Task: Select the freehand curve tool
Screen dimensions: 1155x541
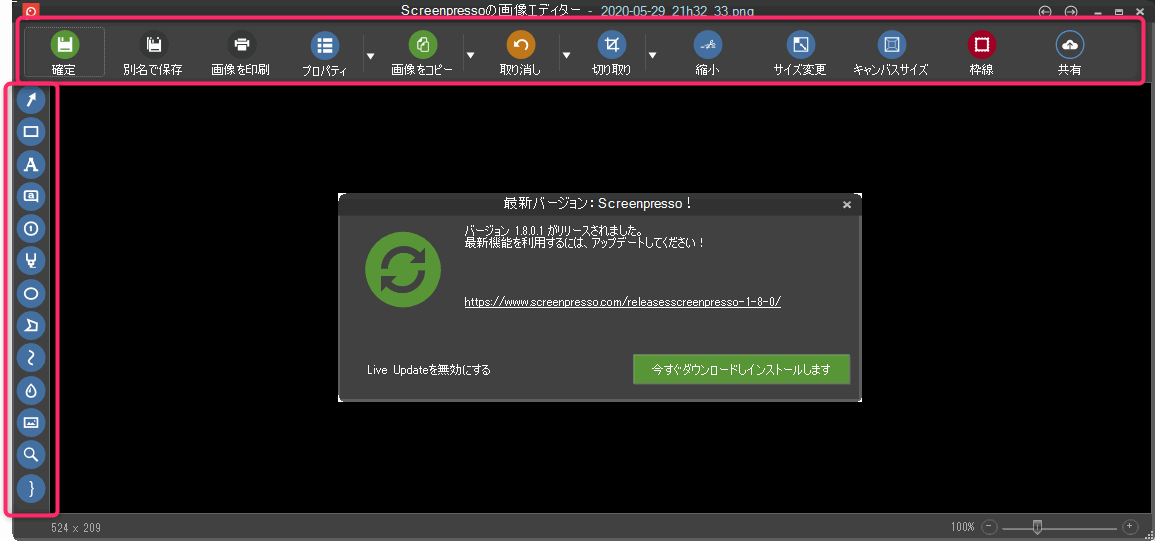Action: (31, 358)
